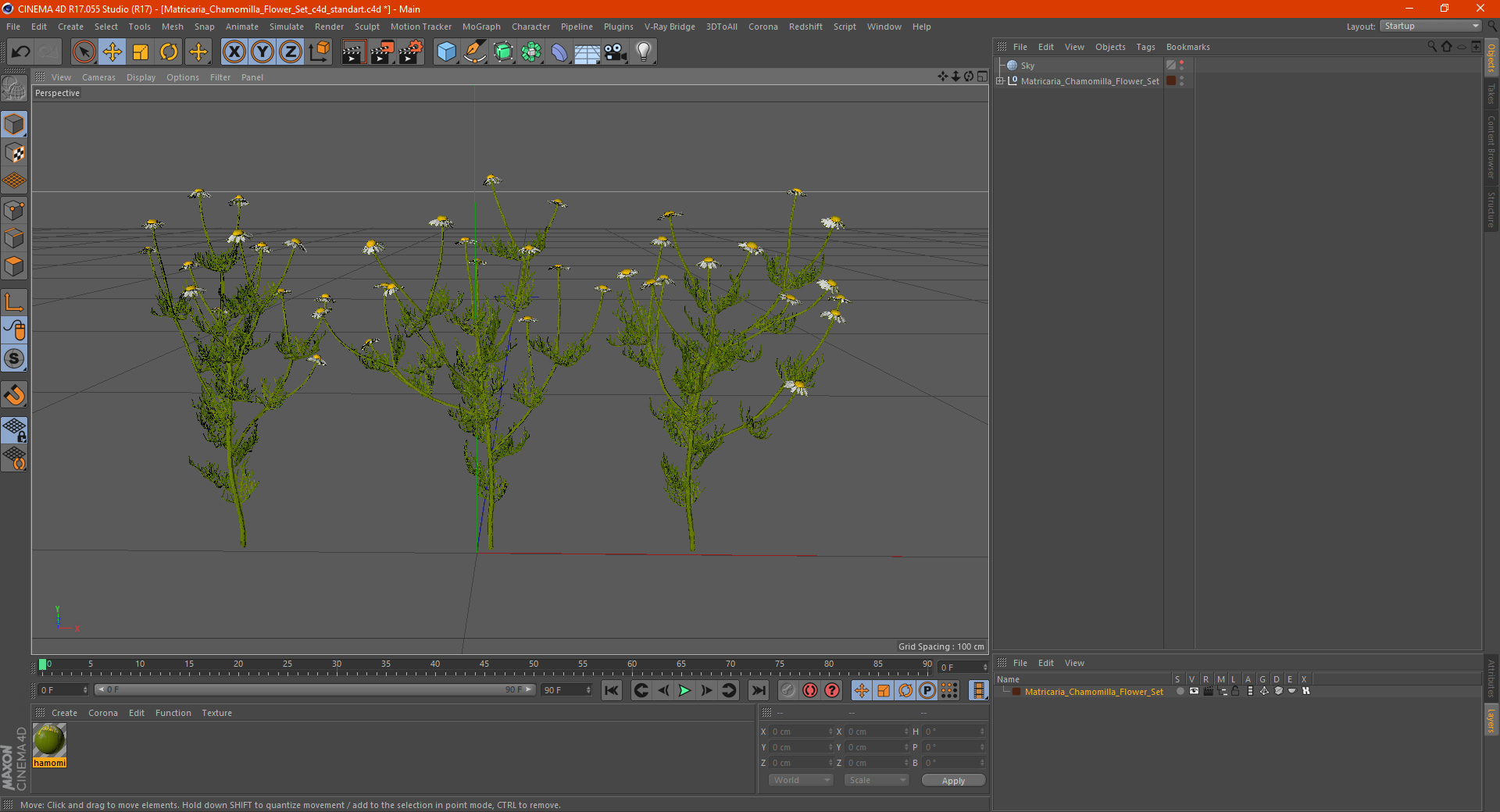The width and height of the screenshot is (1500, 812).
Task: Click the Undo arrow icon
Action: pos(21,52)
